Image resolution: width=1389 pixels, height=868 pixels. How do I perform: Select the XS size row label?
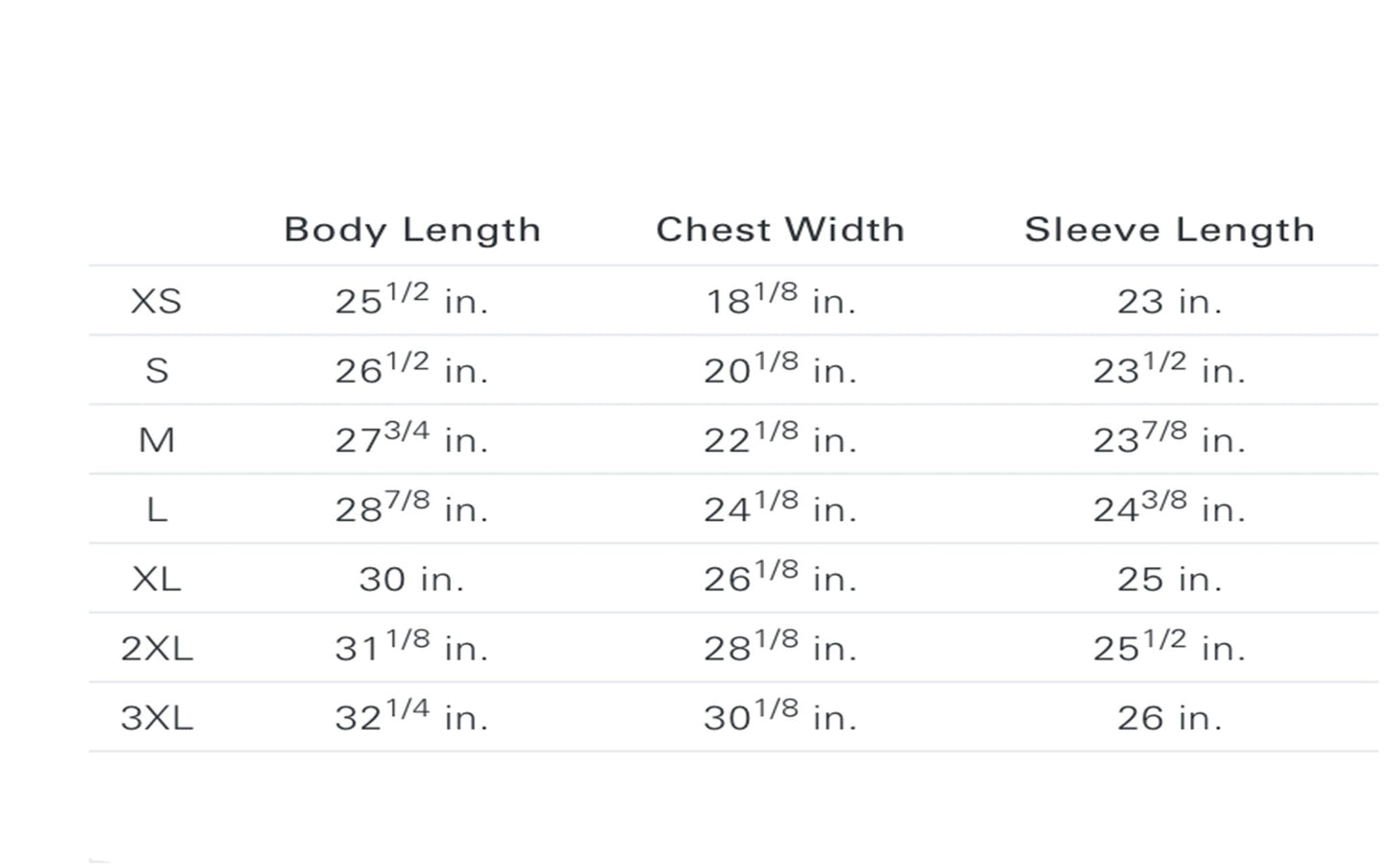(x=156, y=301)
